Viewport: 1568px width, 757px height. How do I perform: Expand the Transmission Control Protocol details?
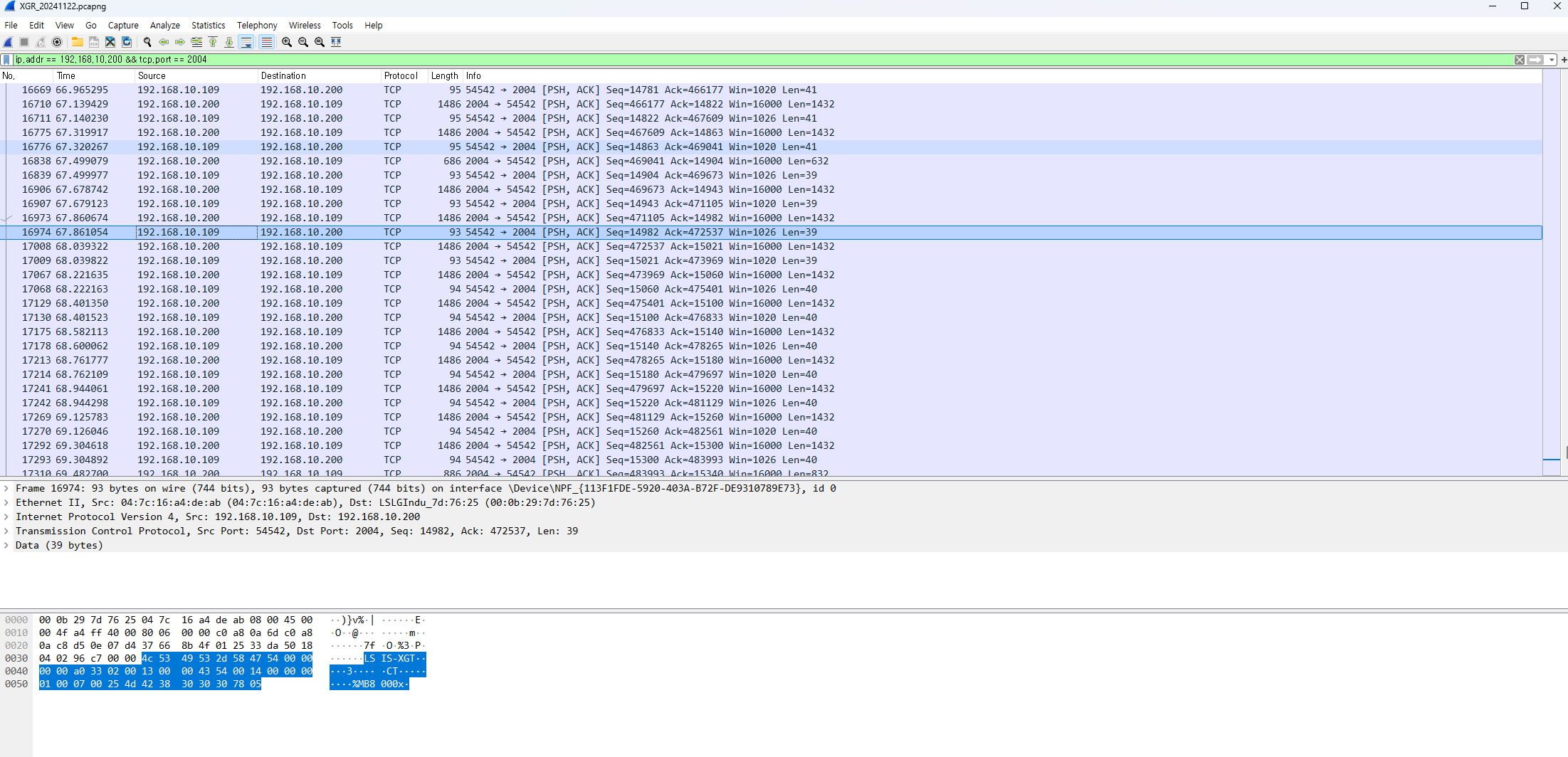pos(6,531)
